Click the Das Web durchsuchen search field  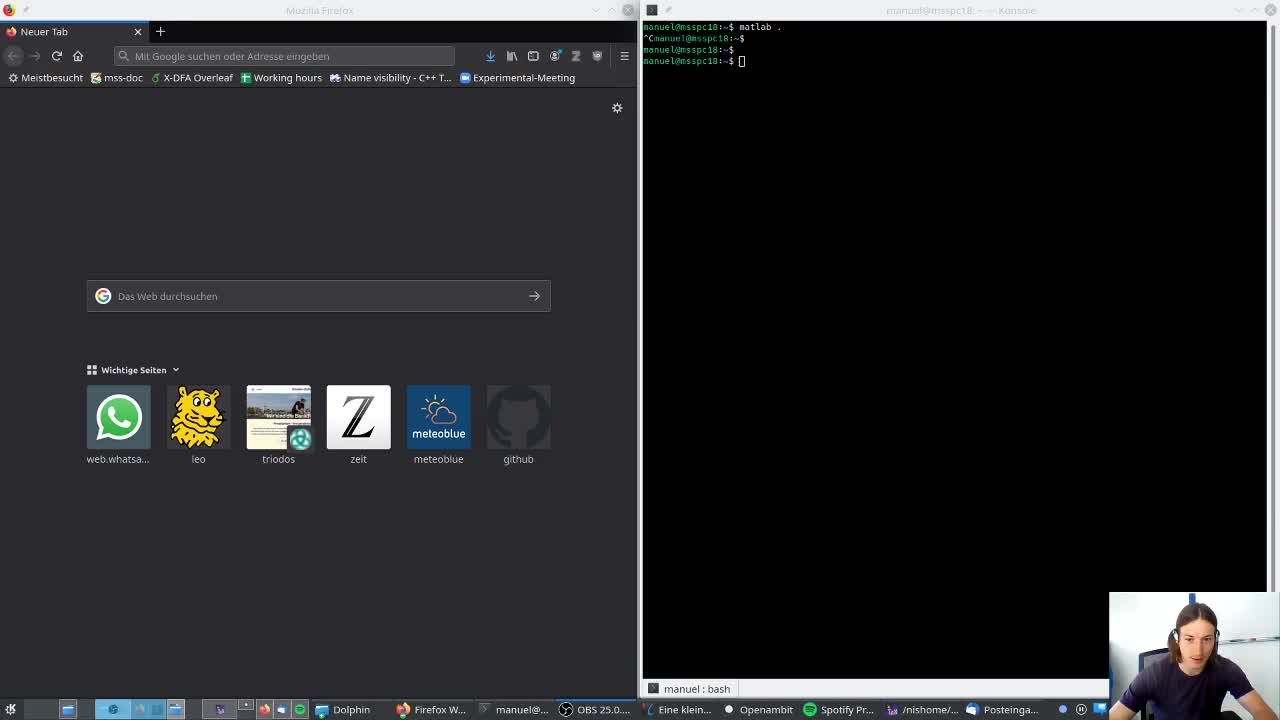pyautogui.click(x=300, y=296)
